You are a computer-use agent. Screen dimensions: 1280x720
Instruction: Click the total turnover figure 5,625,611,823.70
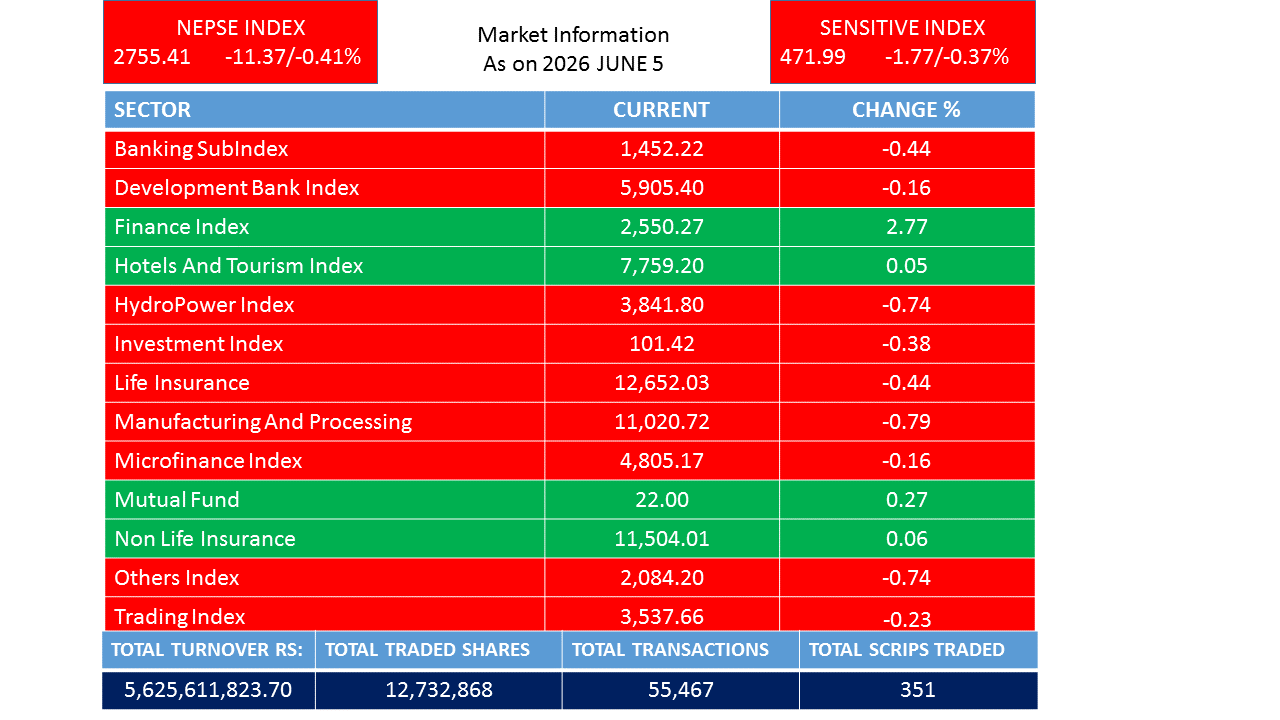(208, 690)
